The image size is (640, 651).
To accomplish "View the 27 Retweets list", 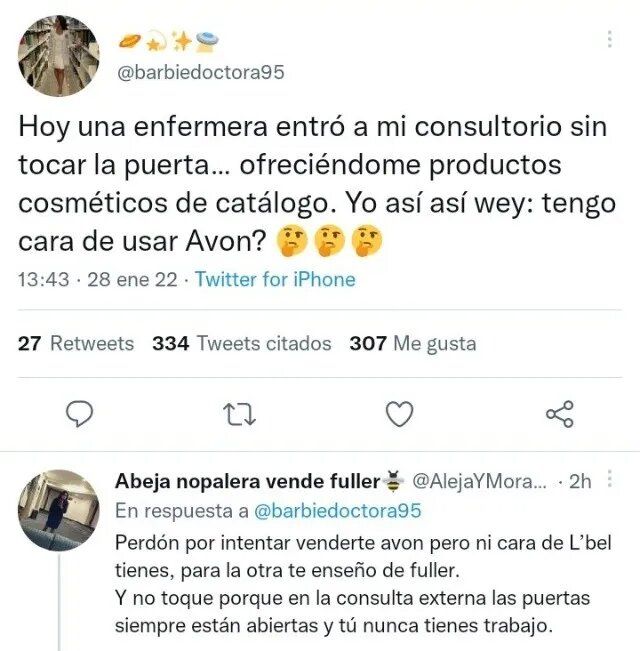I will (x=76, y=343).
